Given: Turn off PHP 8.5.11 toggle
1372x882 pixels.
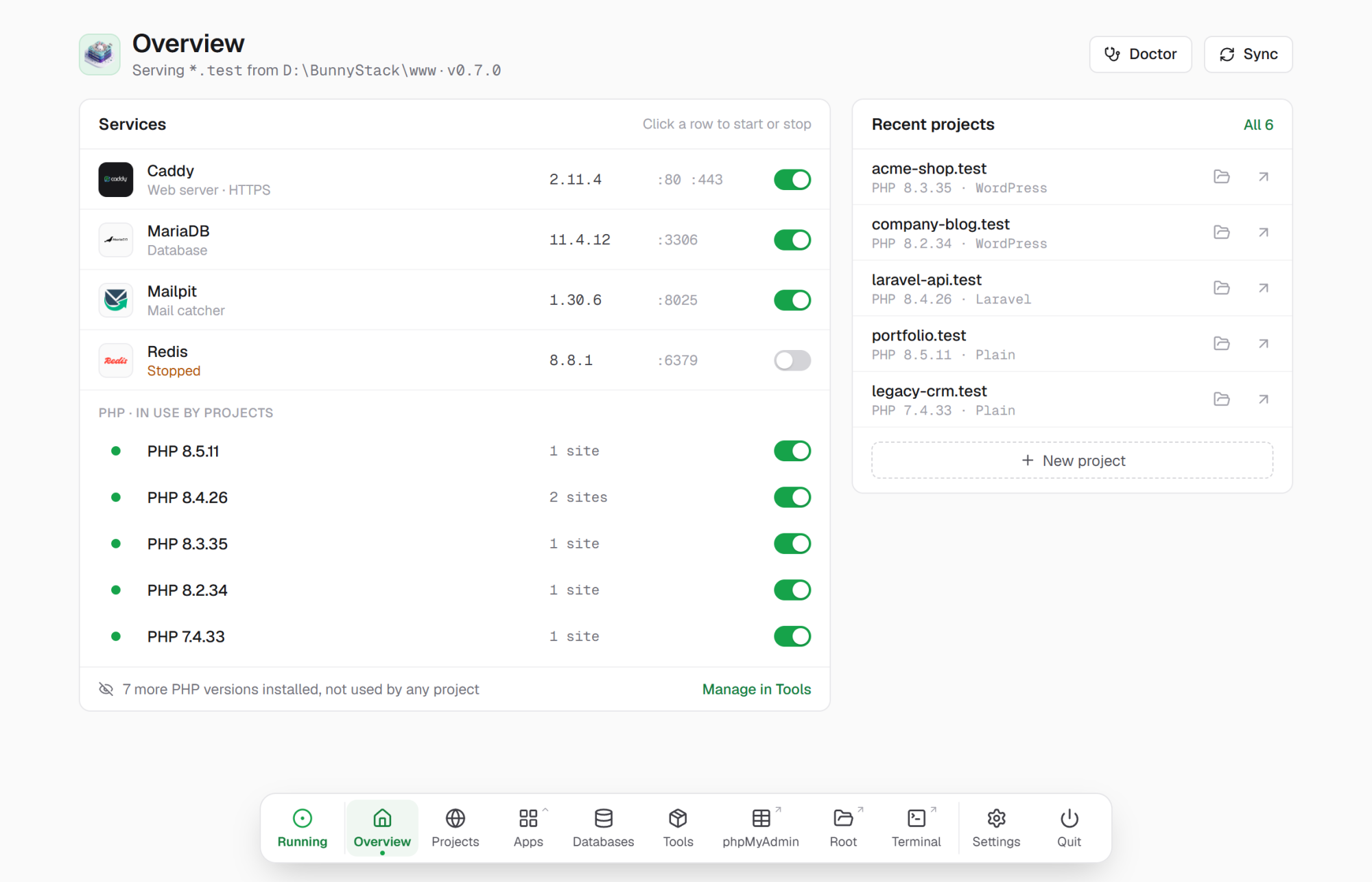Looking at the screenshot, I should point(792,451).
